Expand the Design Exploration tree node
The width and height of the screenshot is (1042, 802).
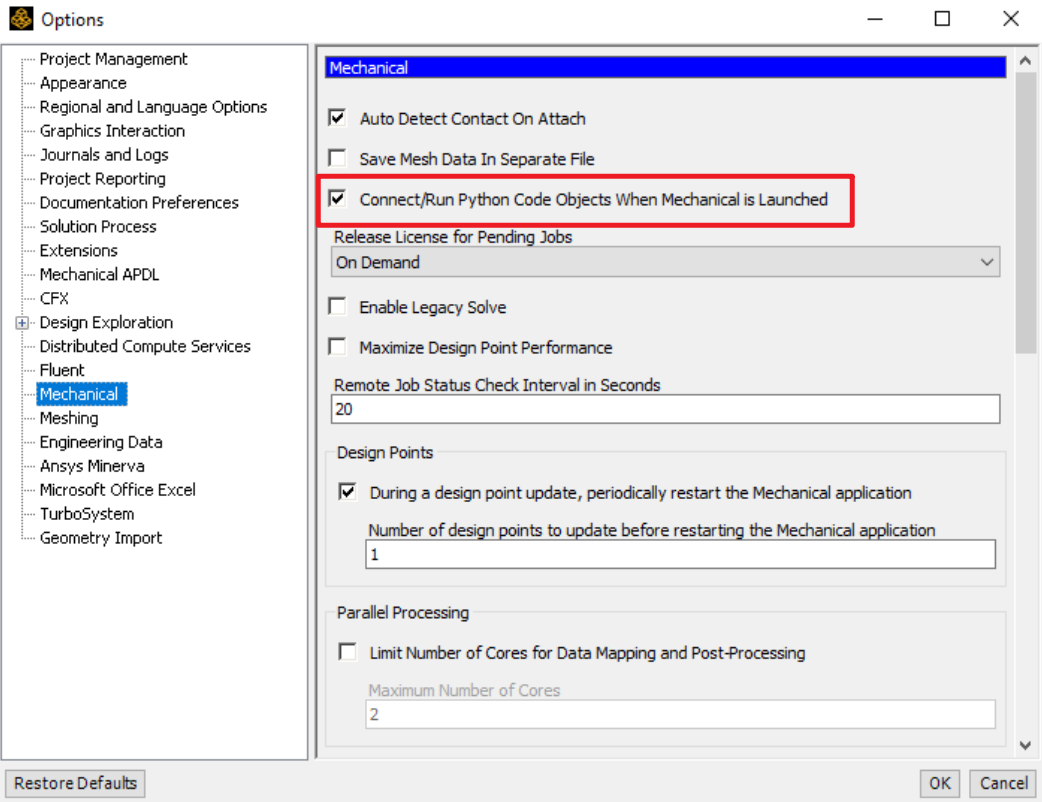(22, 323)
